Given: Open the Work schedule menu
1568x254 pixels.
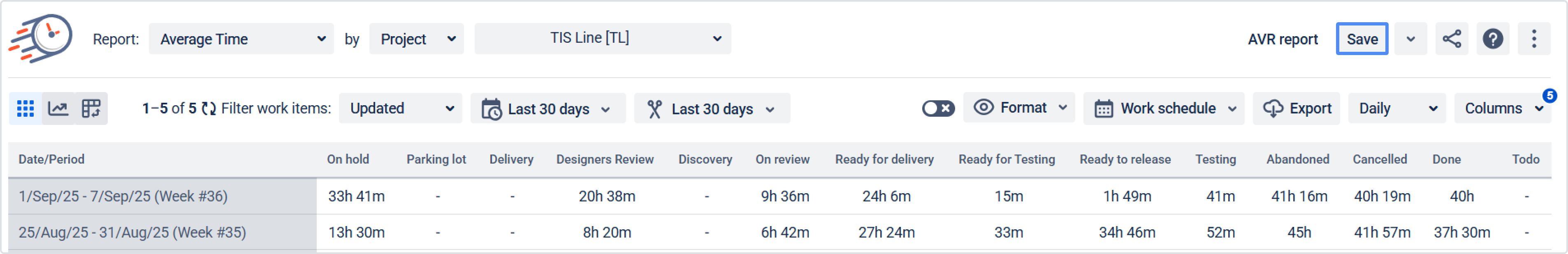Looking at the screenshot, I should pos(1164,109).
